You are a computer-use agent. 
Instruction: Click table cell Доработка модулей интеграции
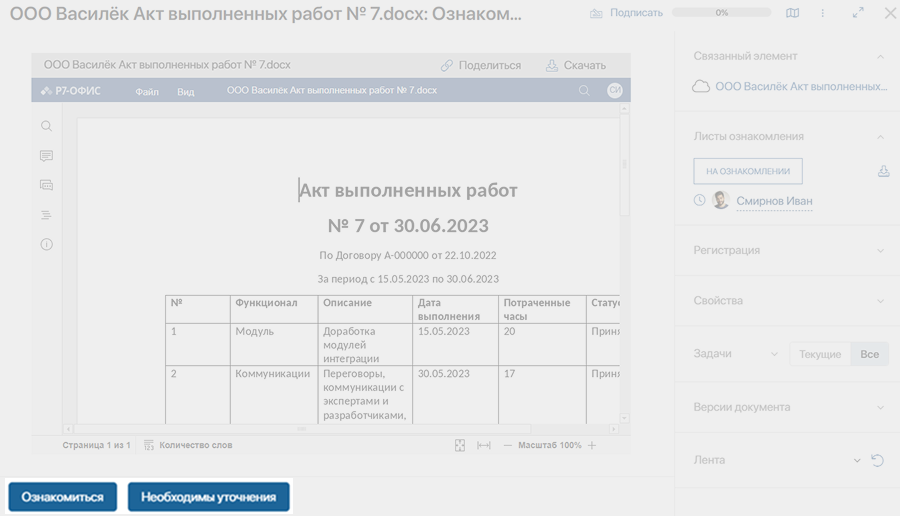click(x=365, y=345)
